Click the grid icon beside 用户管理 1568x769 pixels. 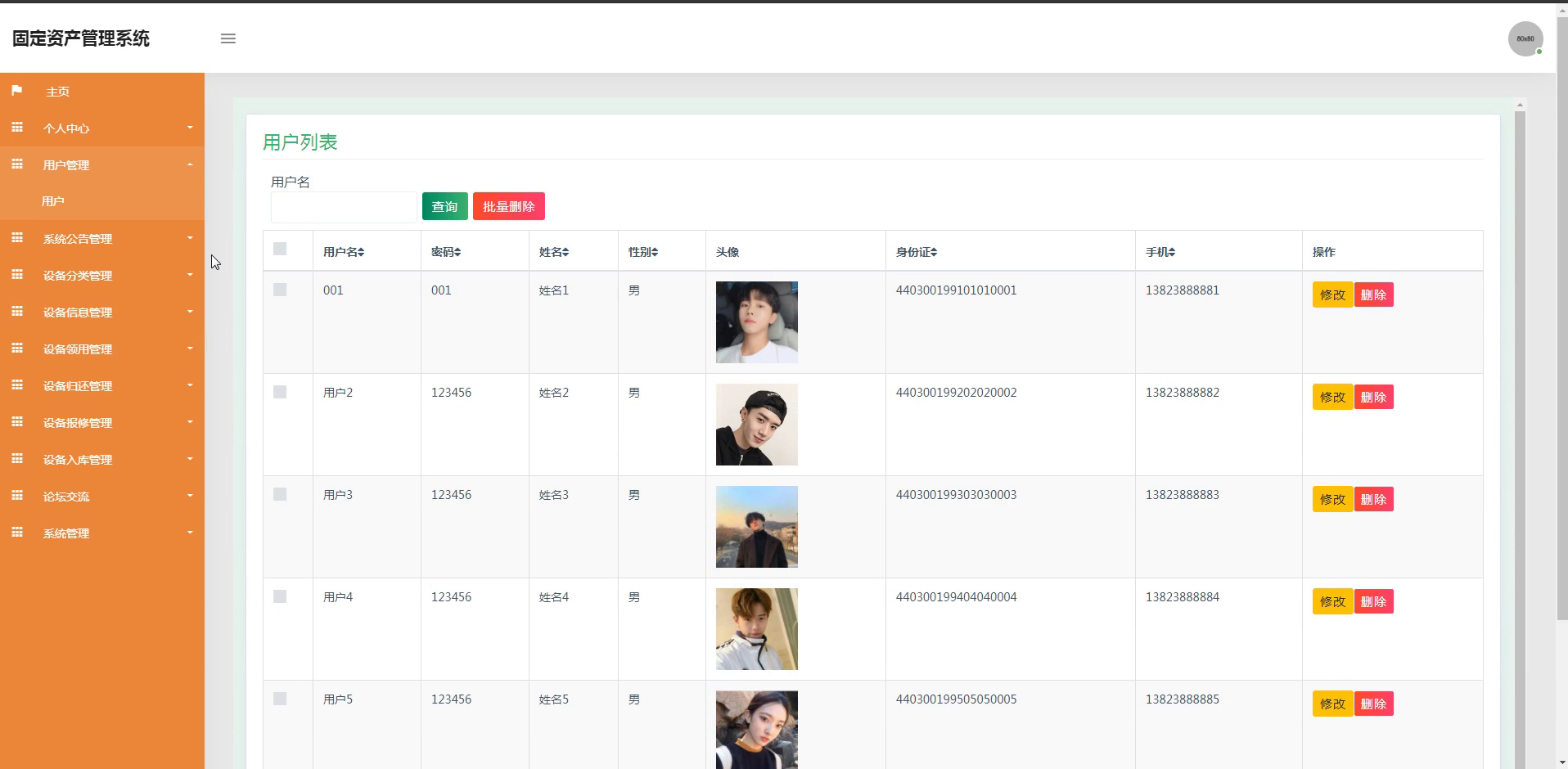click(x=16, y=164)
